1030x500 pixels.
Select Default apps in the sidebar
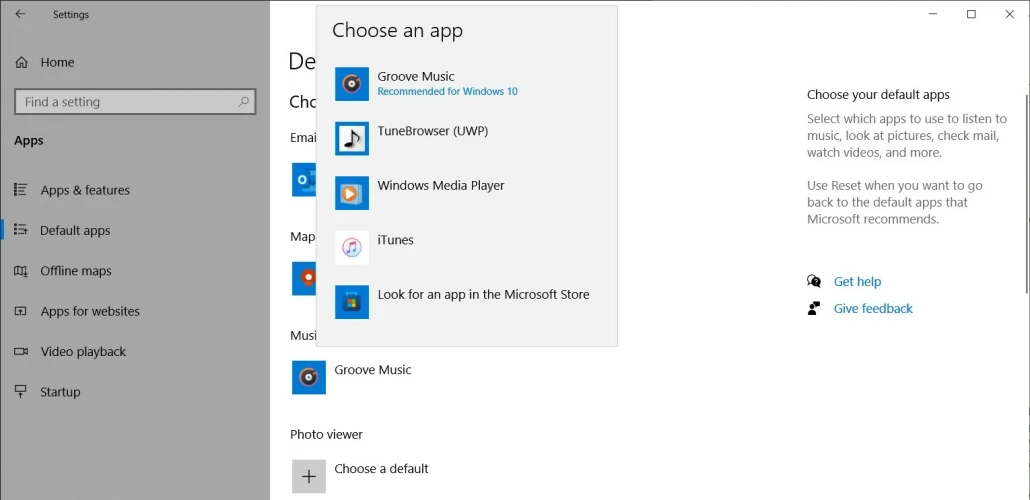coord(75,231)
